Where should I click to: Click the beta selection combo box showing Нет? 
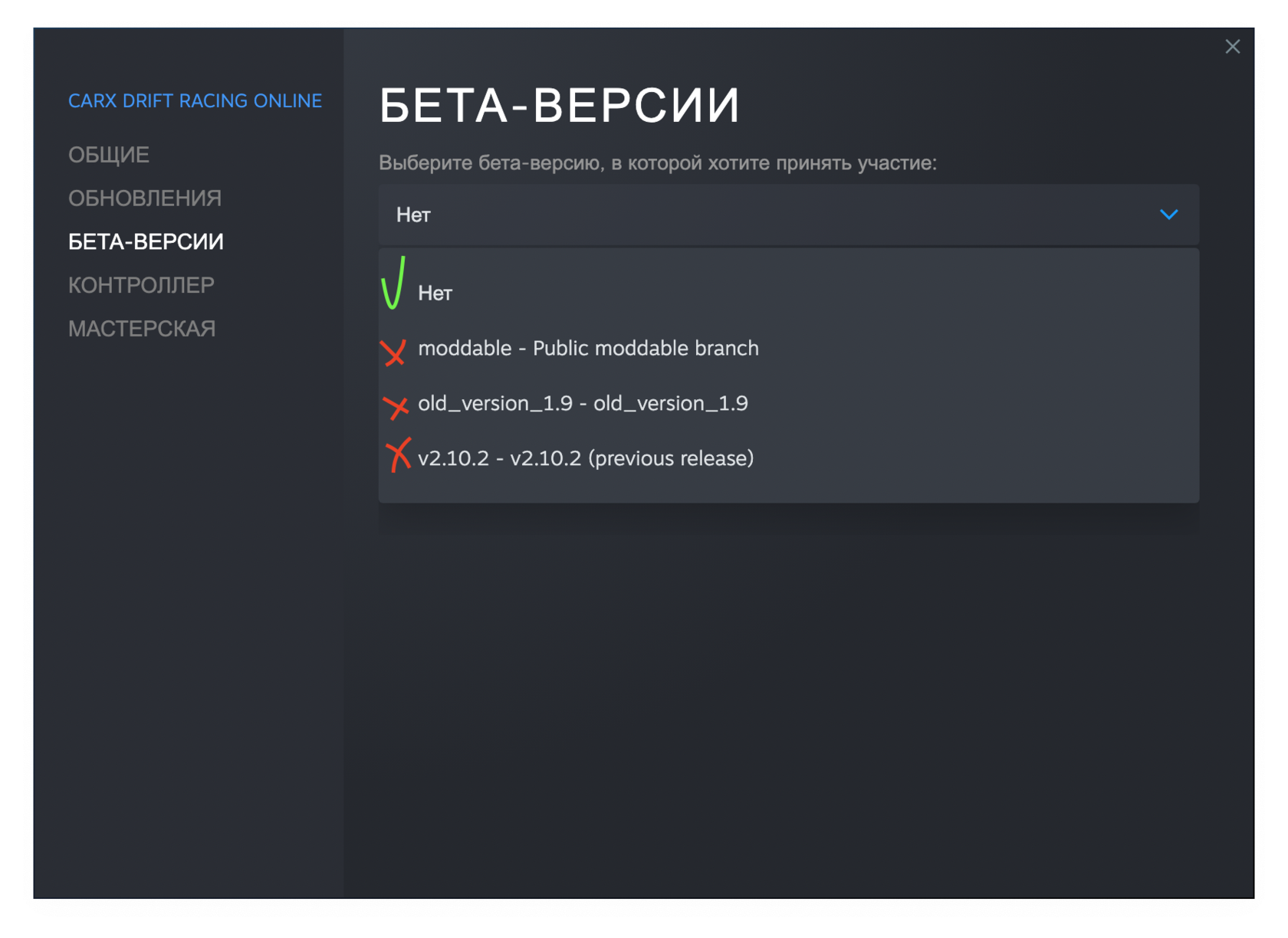[x=767, y=215]
